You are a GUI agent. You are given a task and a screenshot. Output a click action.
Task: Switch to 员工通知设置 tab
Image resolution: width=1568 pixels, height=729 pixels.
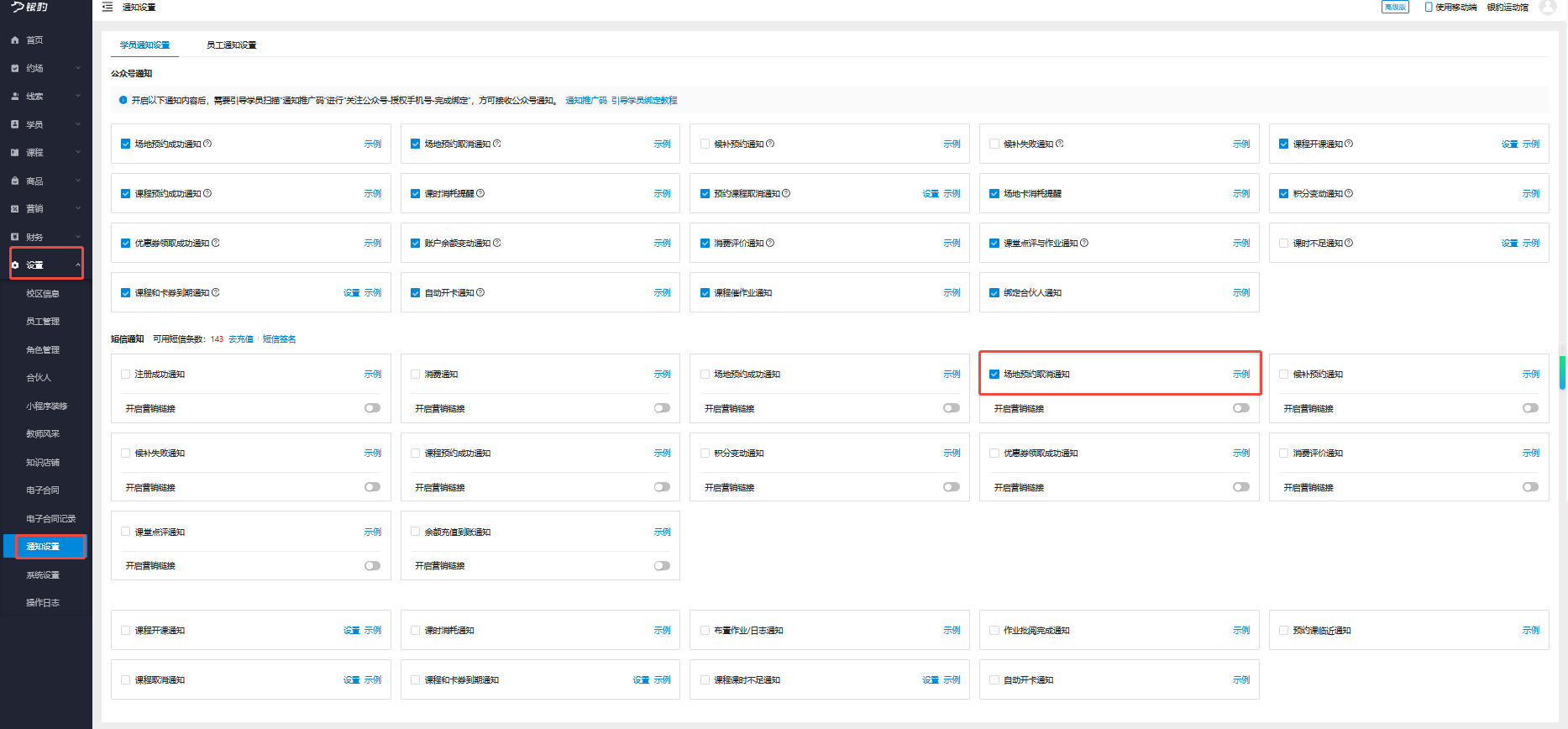pos(231,45)
